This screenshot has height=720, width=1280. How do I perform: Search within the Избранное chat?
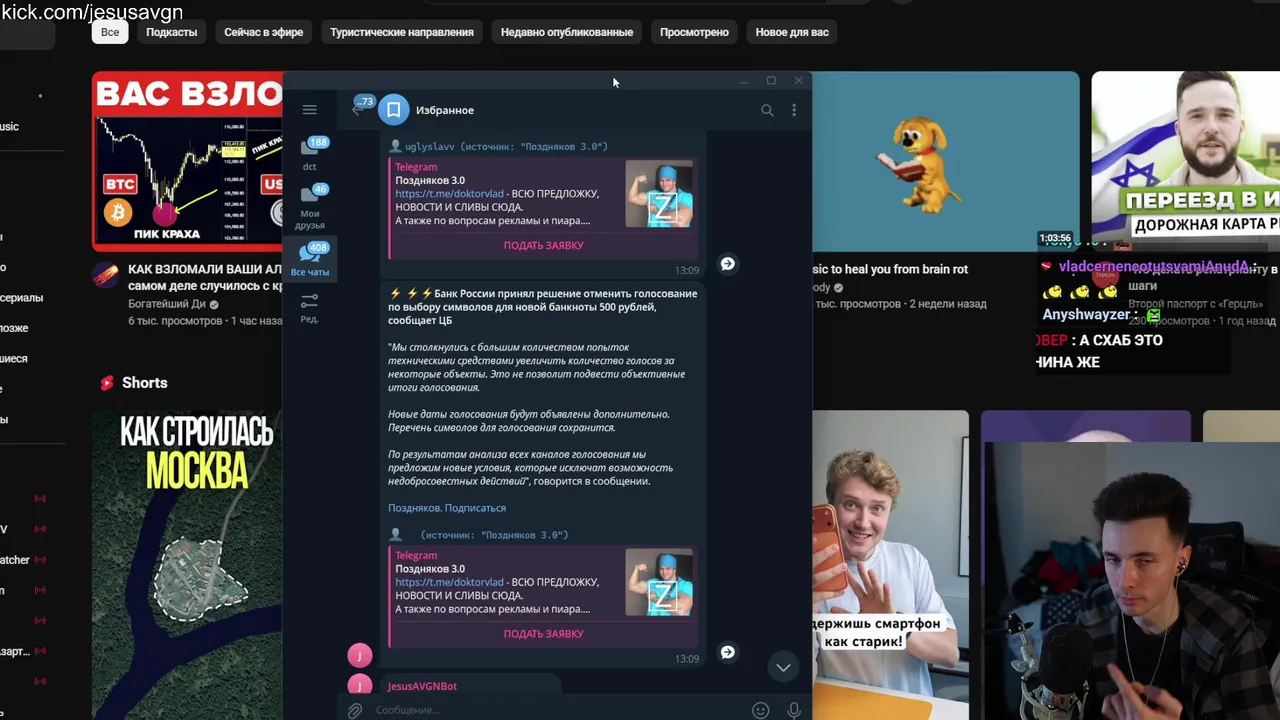tap(767, 110)
